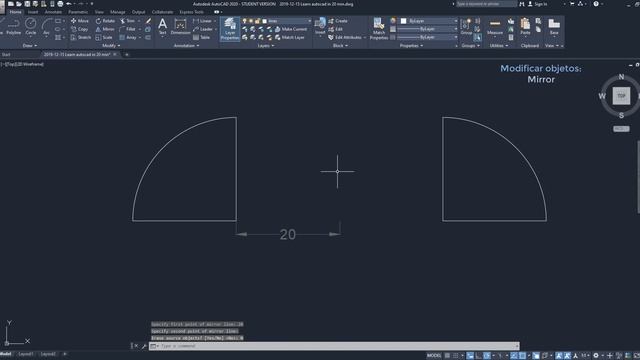Select the Leader annotation tool
Image resolution: width=640 pixels, height=360 pixels.
point(203,29)
